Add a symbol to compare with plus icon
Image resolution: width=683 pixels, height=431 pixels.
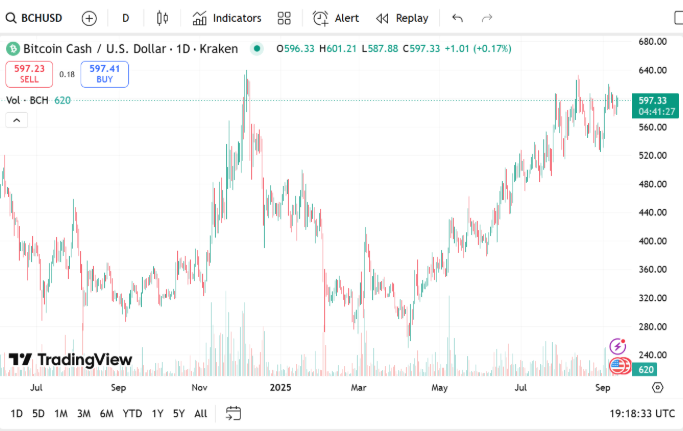click(89, 18)
